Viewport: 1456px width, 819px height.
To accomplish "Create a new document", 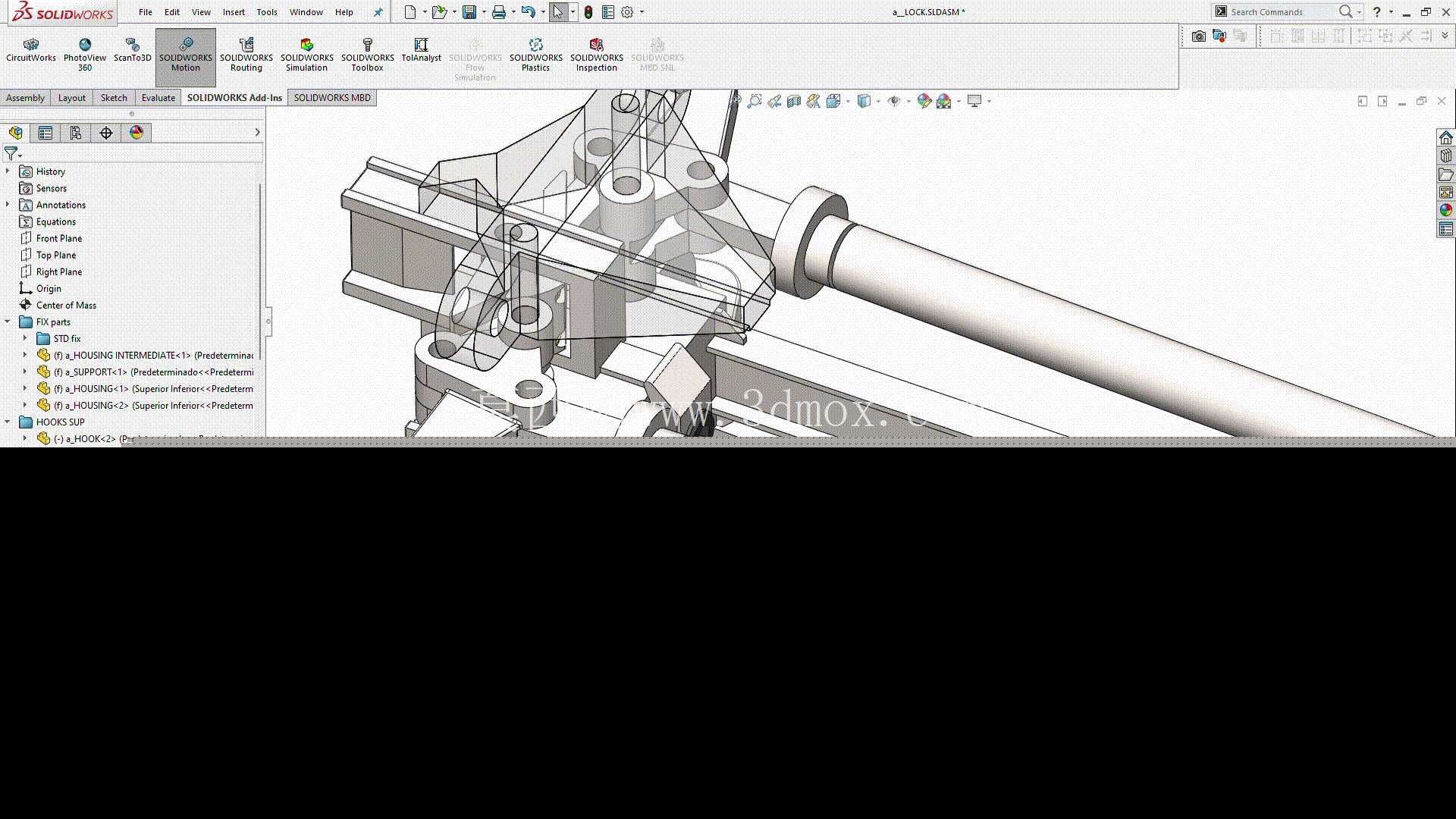I will click(410, 12).
